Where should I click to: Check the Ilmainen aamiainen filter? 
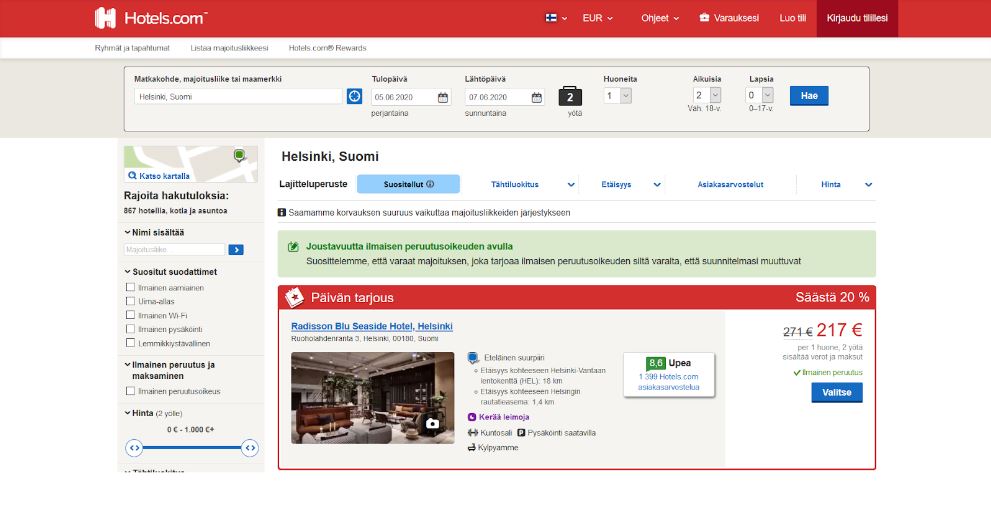[x=130, y=287]
